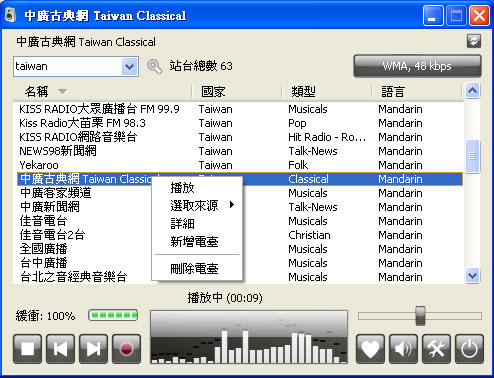
Task: Click the Folk genre cell
Action: click(x=298, y=165)
